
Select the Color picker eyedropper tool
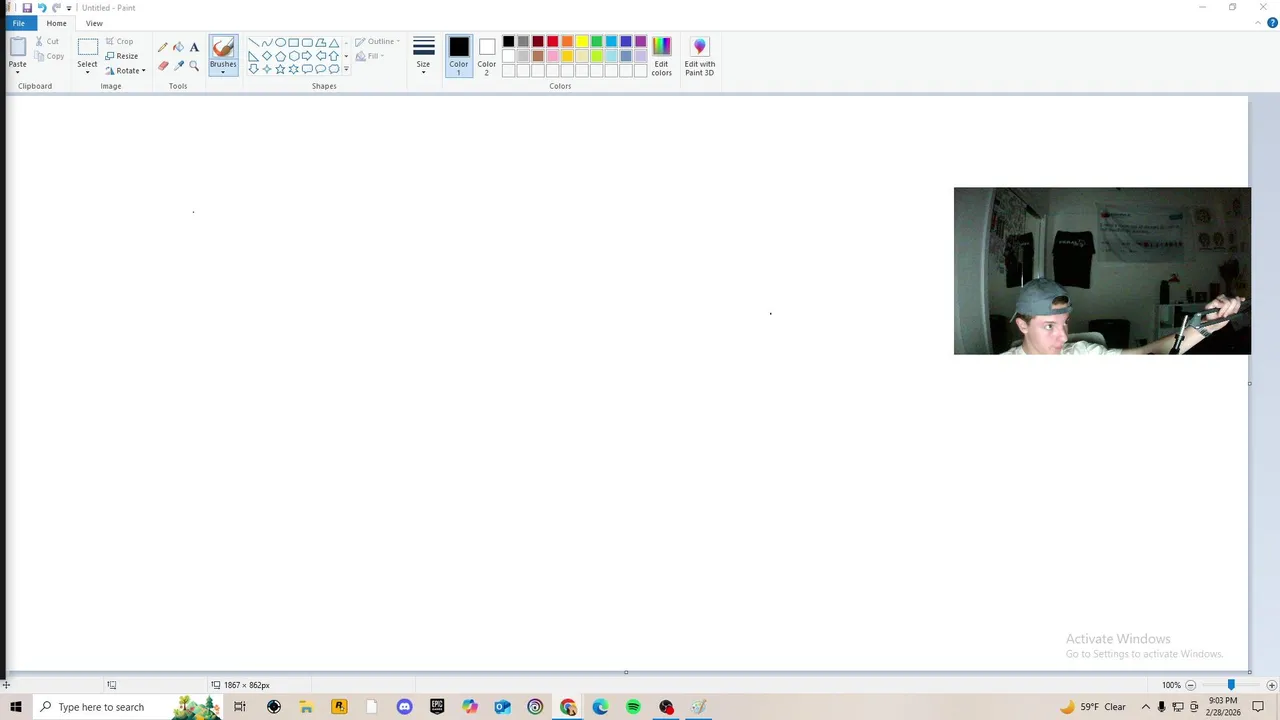(x=178, y=65)
